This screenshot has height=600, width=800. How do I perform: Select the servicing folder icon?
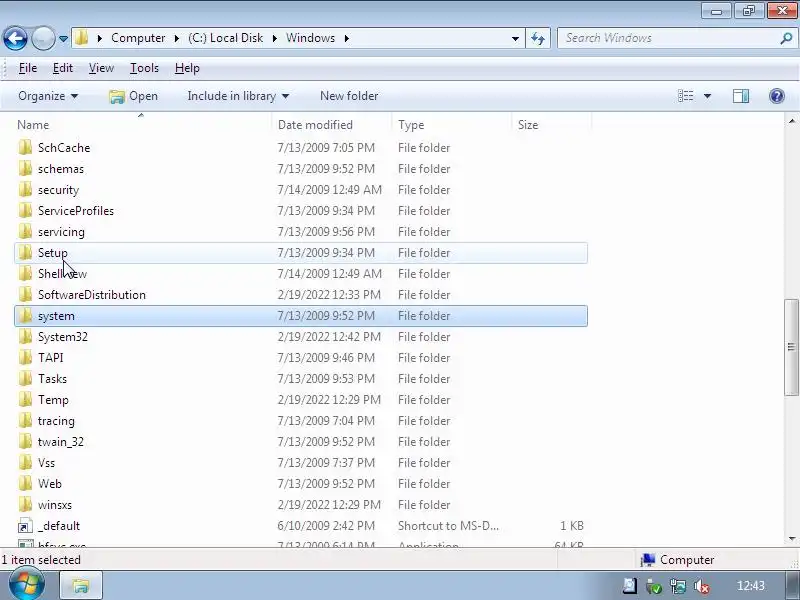point(25,232)
